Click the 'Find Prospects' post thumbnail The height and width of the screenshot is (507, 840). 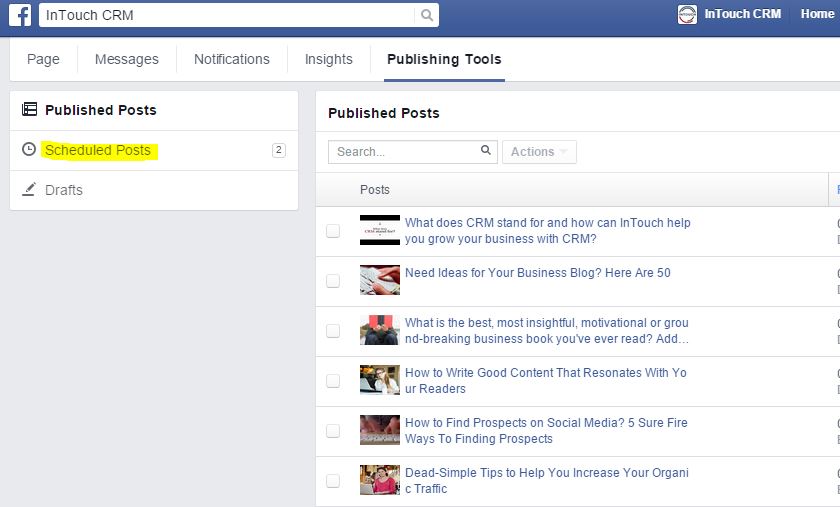tap(380, 430)
